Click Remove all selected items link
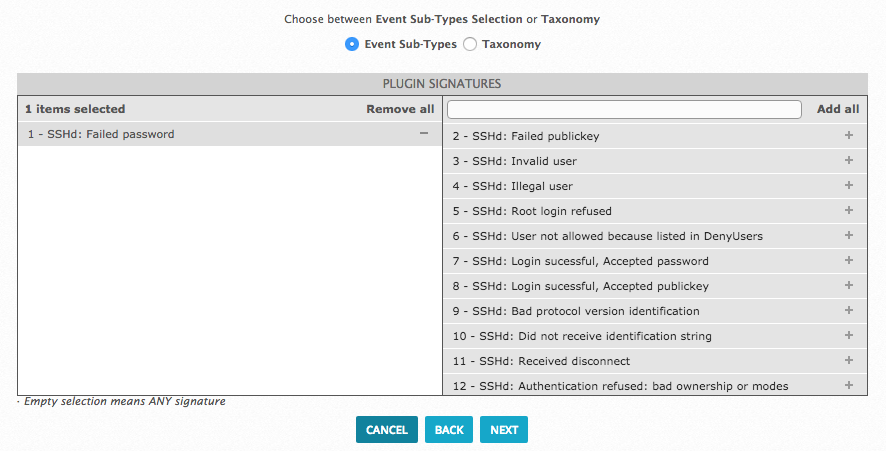 click(x=400, y=109)
